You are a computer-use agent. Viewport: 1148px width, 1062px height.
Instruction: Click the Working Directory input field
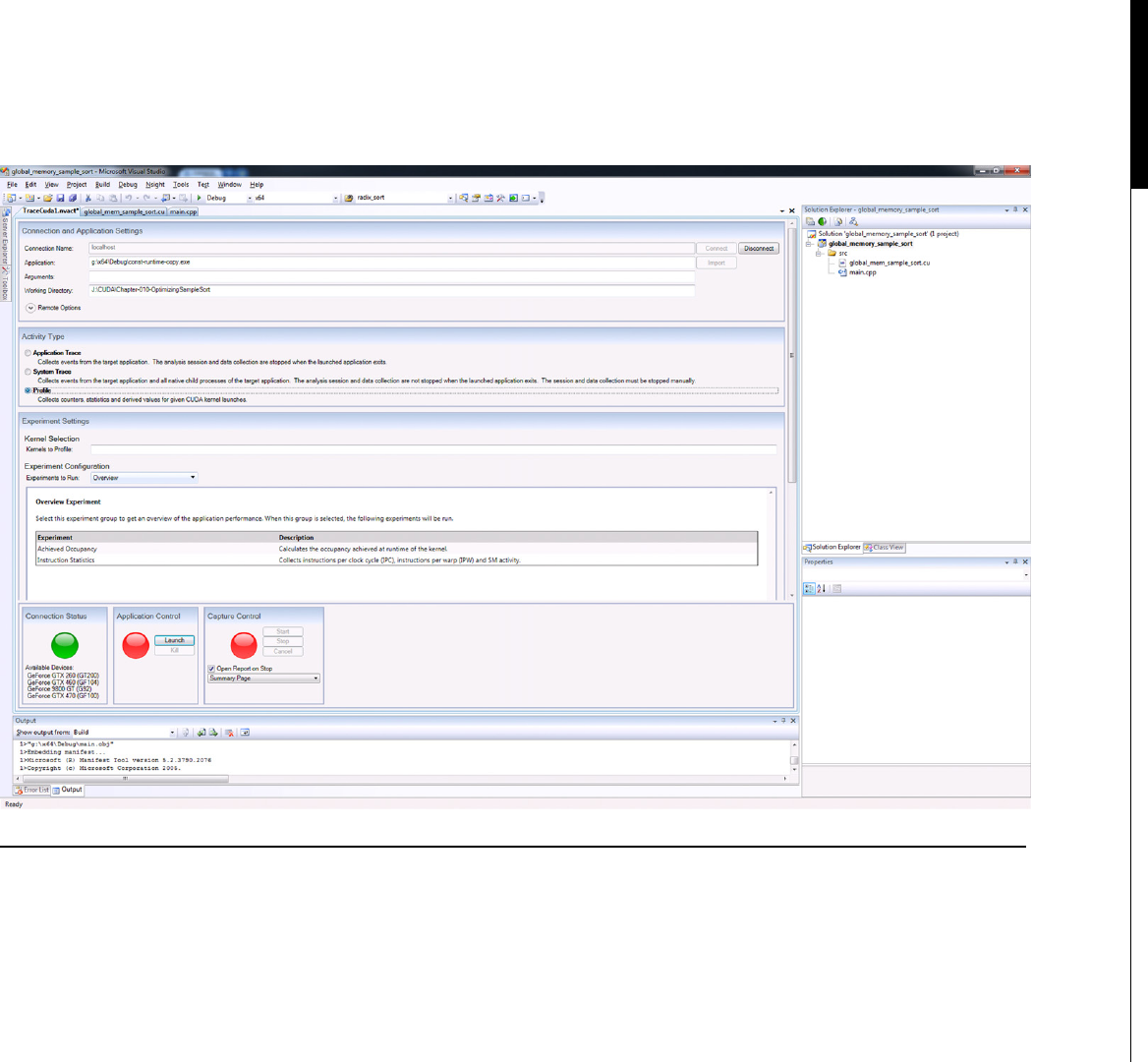click(392, 290)
